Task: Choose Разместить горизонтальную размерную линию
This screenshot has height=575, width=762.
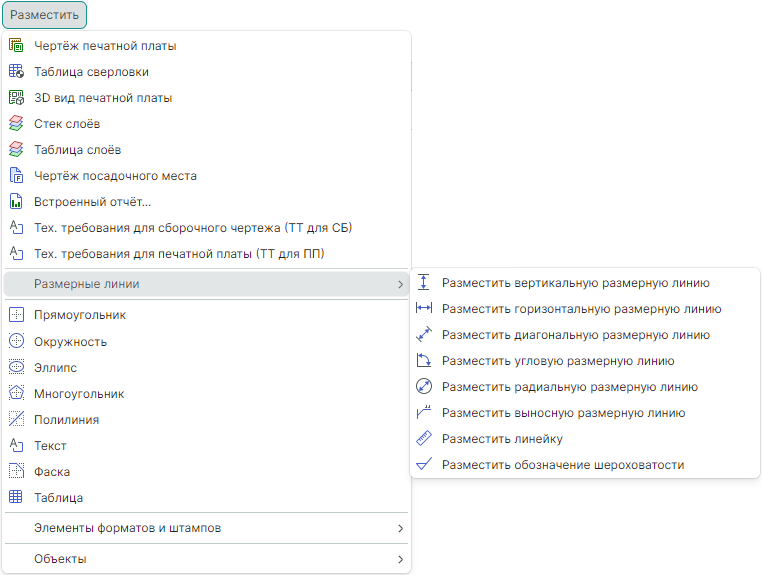Action: coord(581,309)
